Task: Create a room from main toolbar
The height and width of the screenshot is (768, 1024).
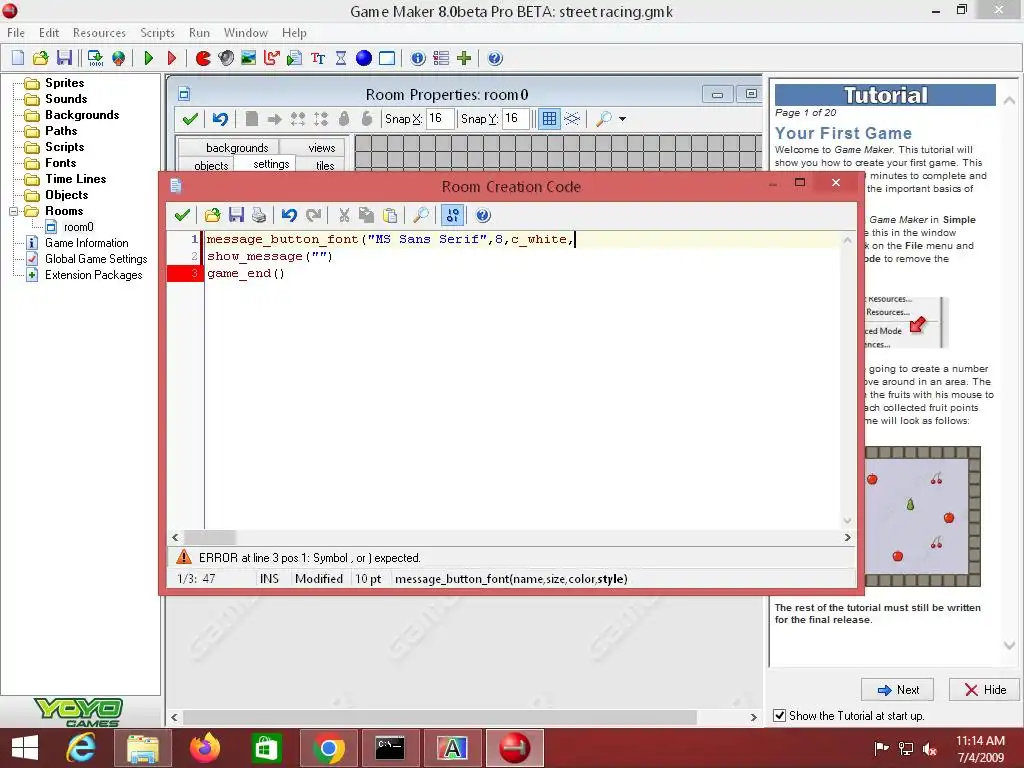Action: coord(387,58)
